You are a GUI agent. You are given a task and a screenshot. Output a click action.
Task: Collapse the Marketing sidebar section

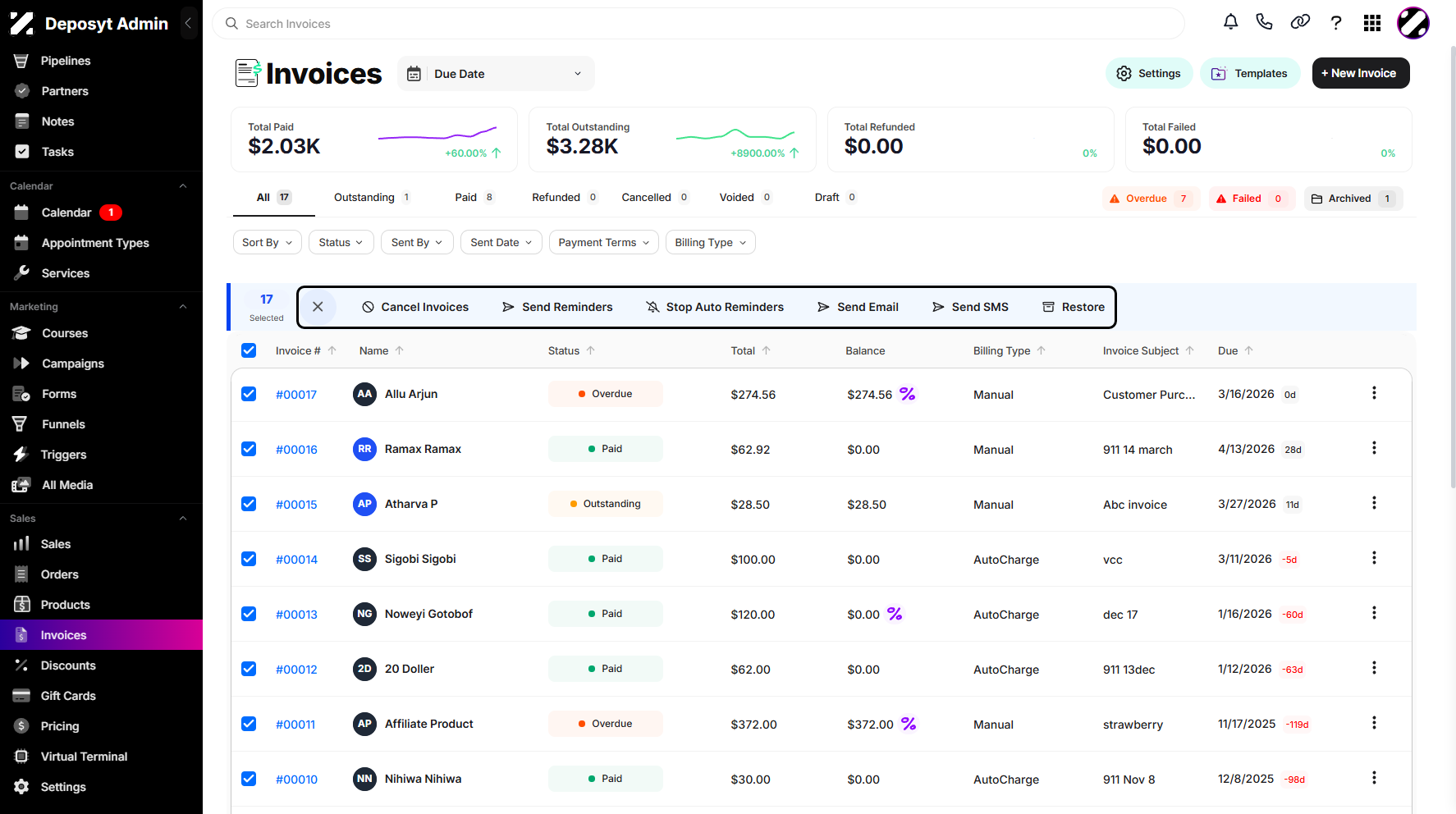(x=183, y=307)
